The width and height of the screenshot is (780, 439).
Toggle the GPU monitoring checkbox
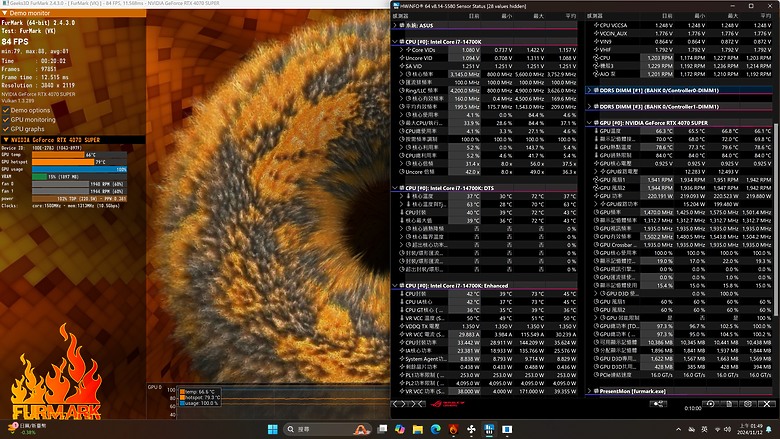click(x=6, y=119)
